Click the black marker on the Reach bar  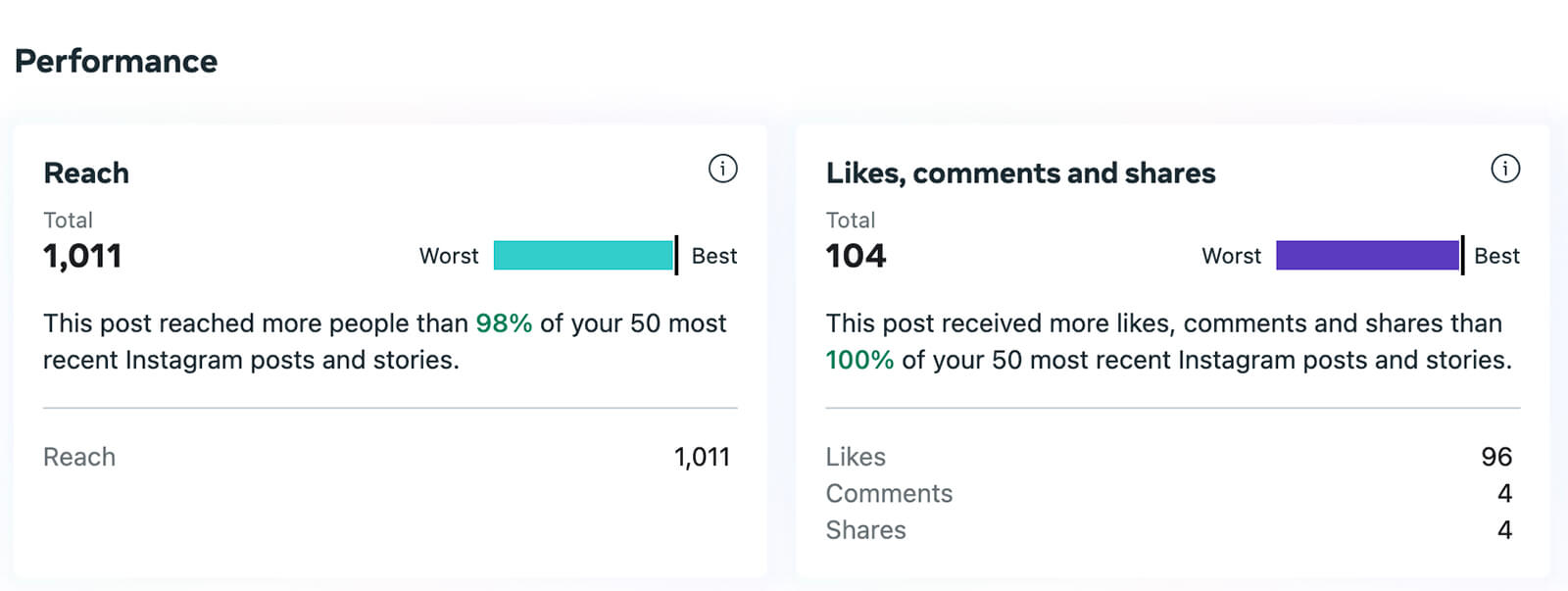pos(676,255)
